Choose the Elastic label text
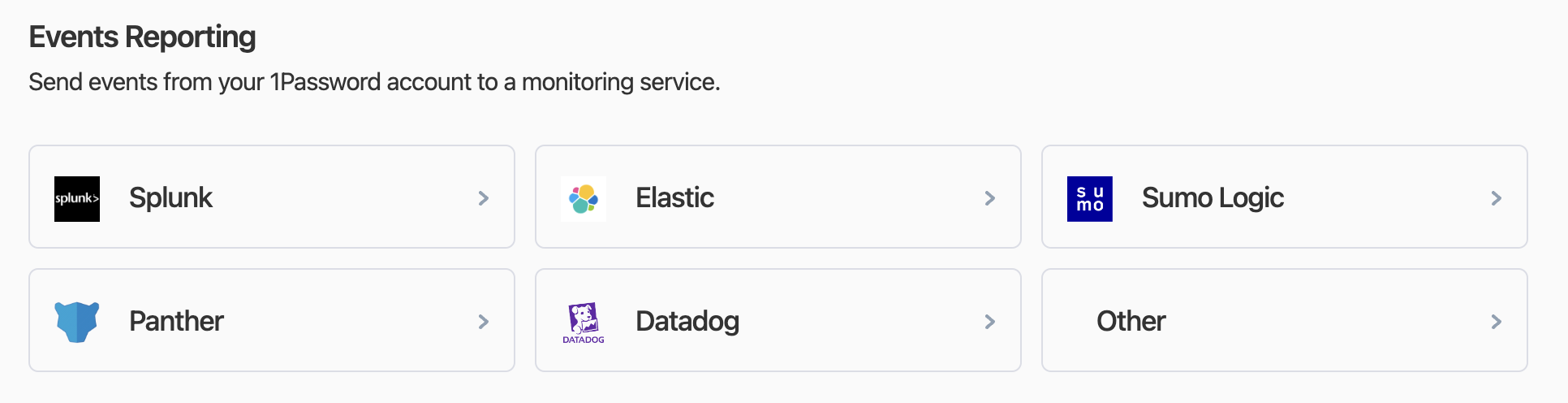The height and width of the screenshot is (403, 1568). tap(674, 197)
